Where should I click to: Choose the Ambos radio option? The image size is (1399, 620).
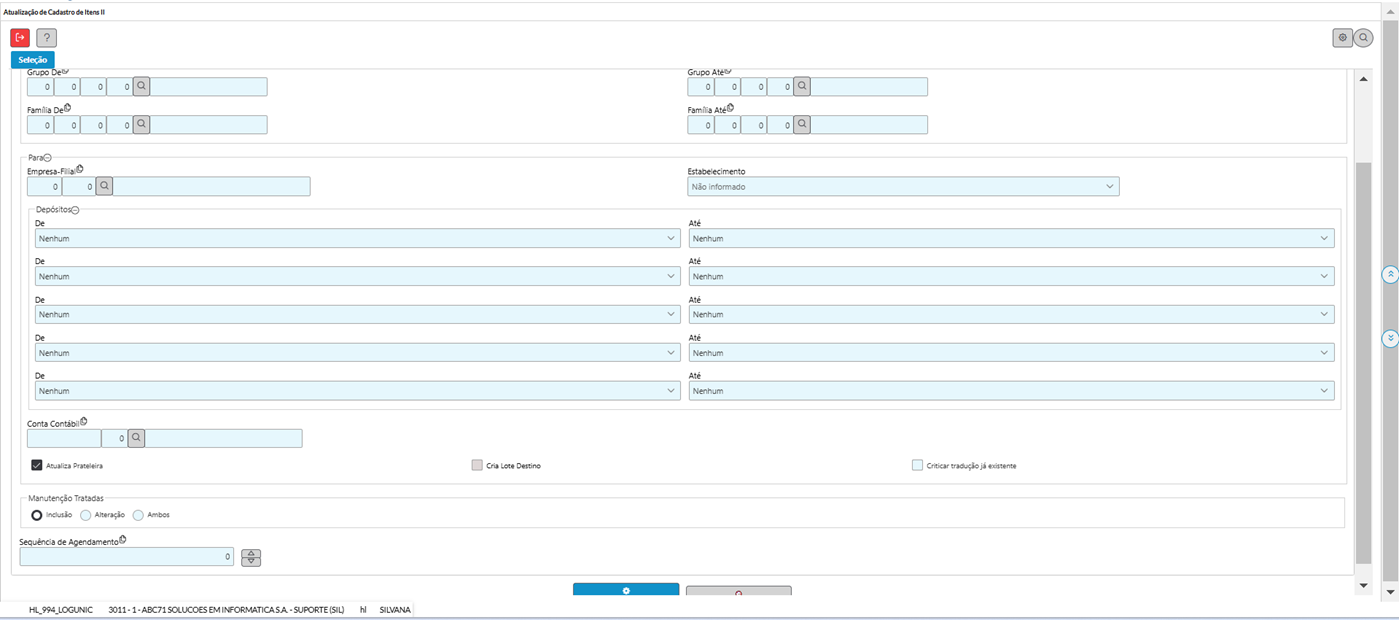coord(138,515)
